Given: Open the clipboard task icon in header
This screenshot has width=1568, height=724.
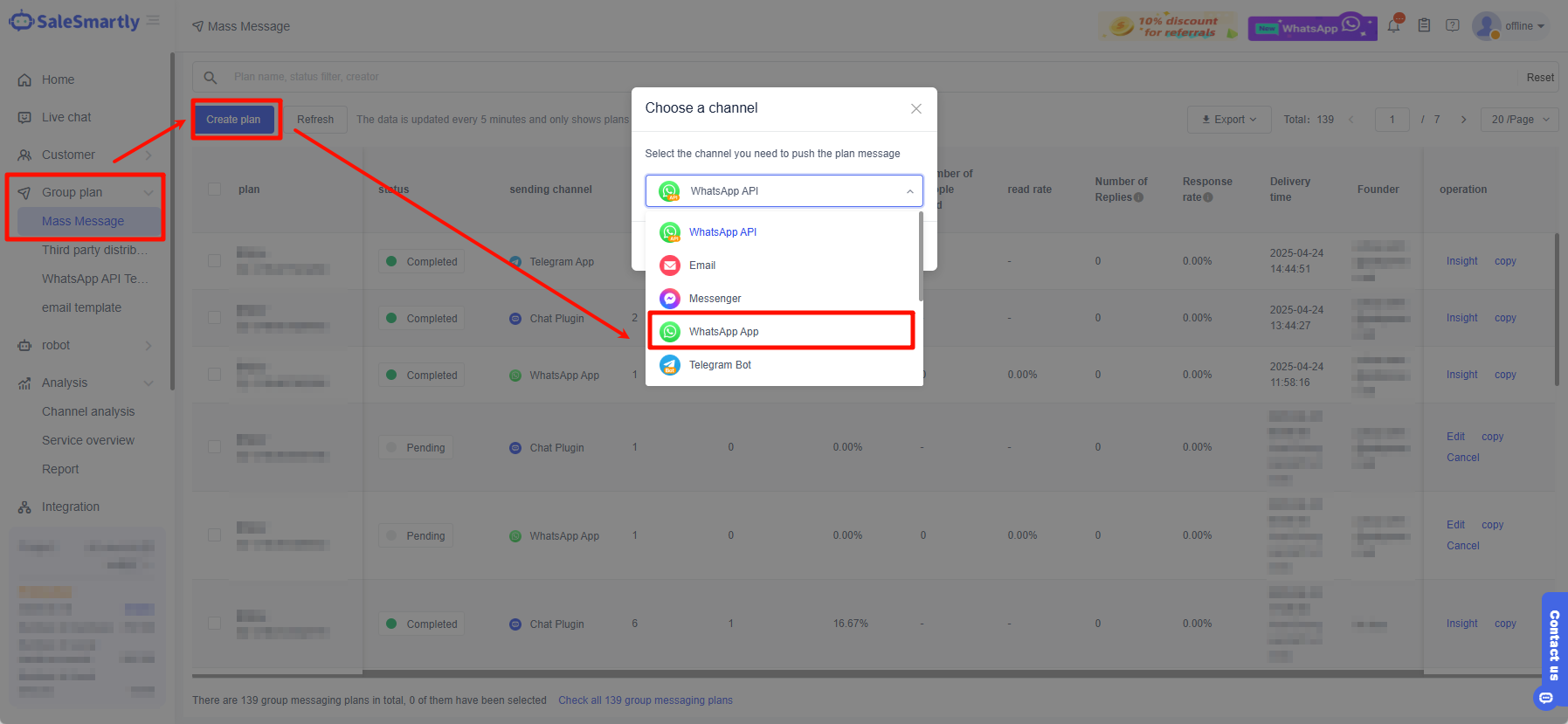Looking at the screenshot, I should pos(1424,25).
